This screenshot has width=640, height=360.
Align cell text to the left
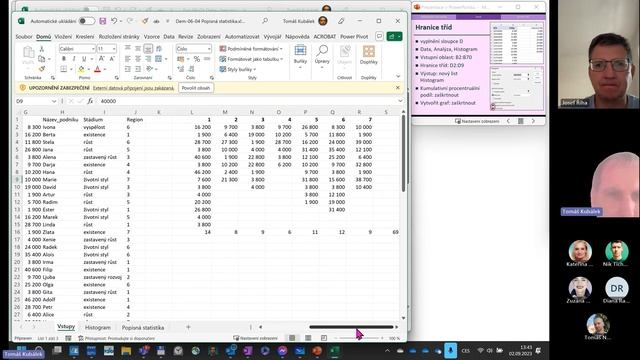click(x=128, y=59)
